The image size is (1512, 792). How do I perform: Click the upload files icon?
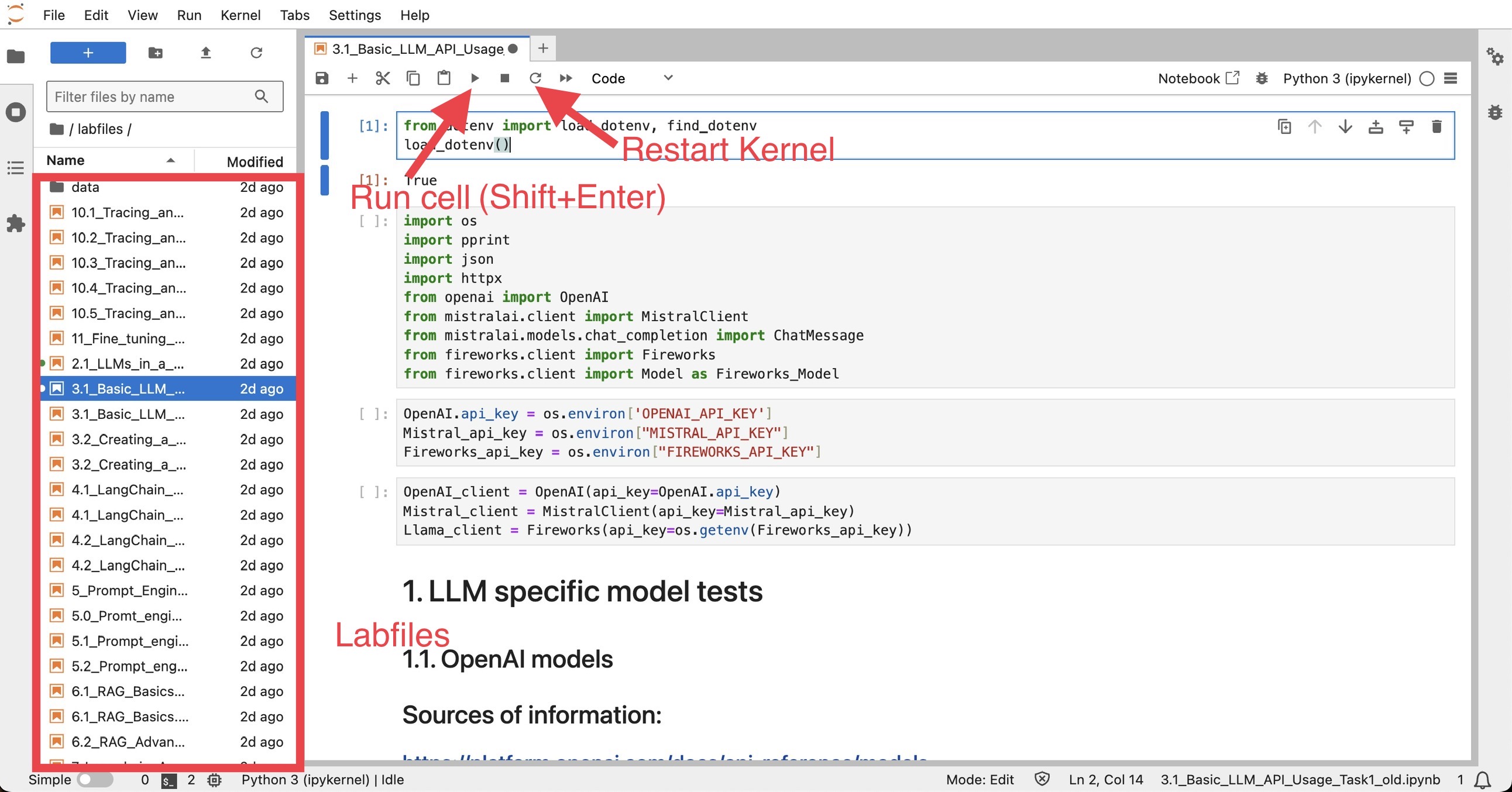tap(205, 53)
